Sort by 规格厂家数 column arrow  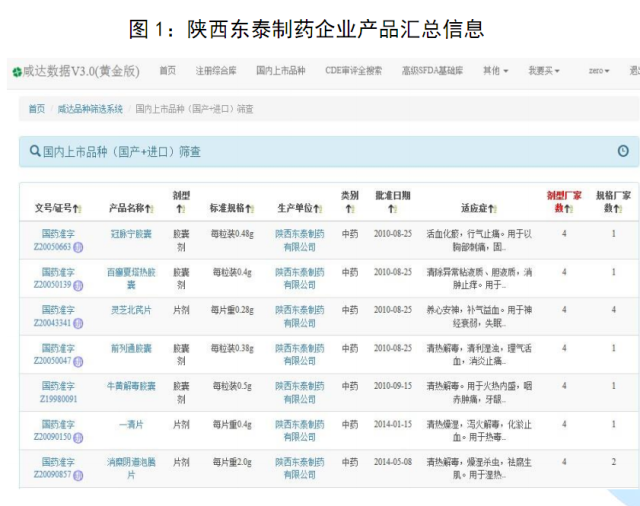(x=618, y=209)
